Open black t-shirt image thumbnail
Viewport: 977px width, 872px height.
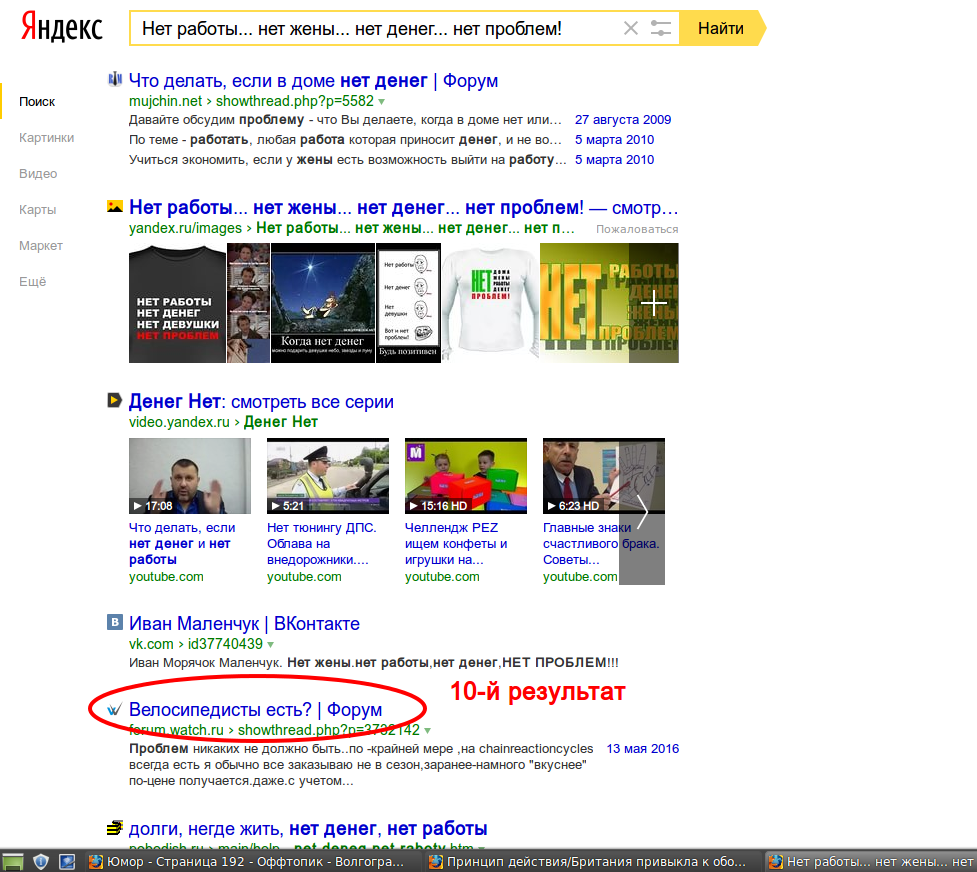pos(177,303)
